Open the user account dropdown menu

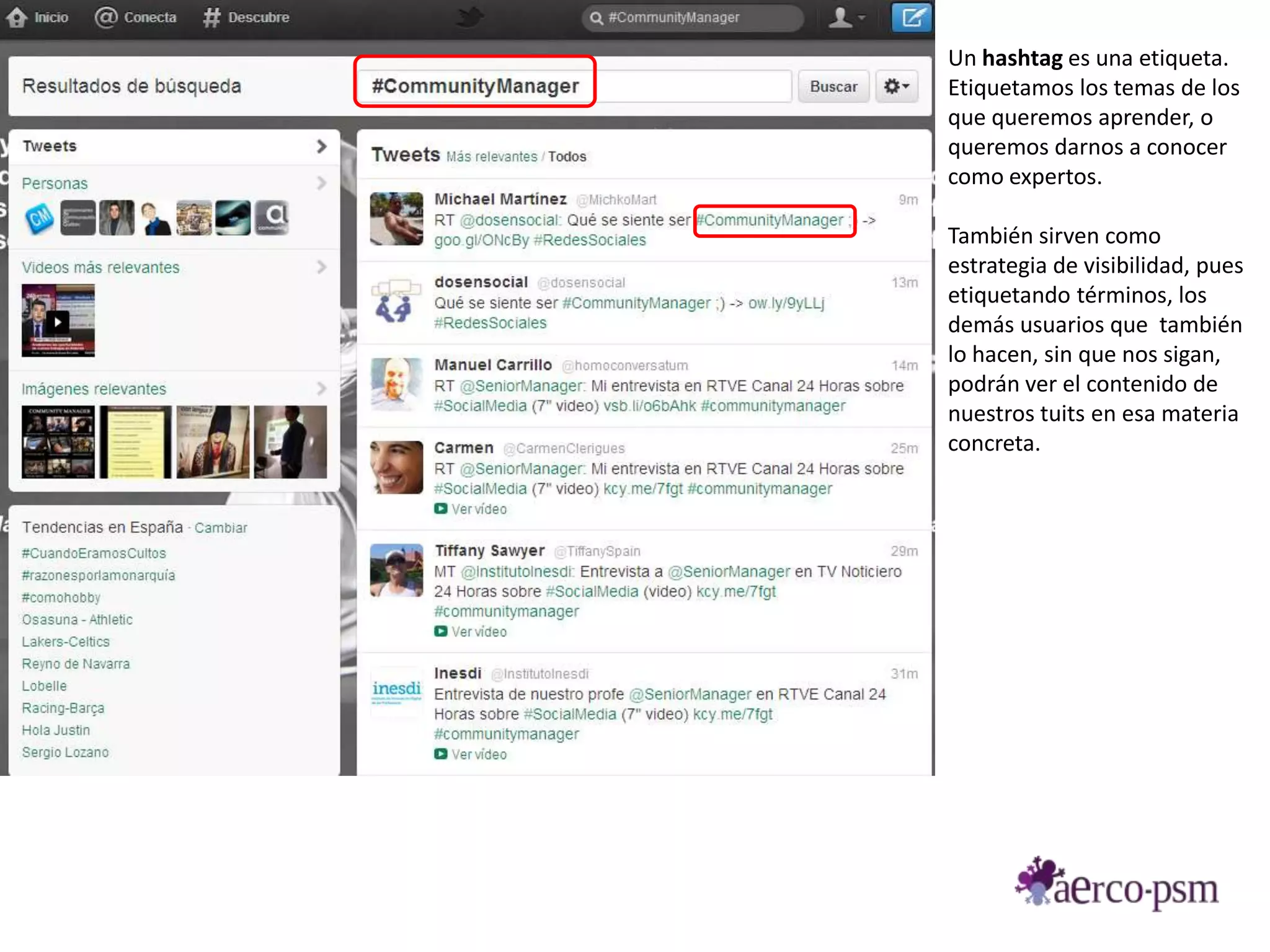pyautogui.click(x=846, y=17)
